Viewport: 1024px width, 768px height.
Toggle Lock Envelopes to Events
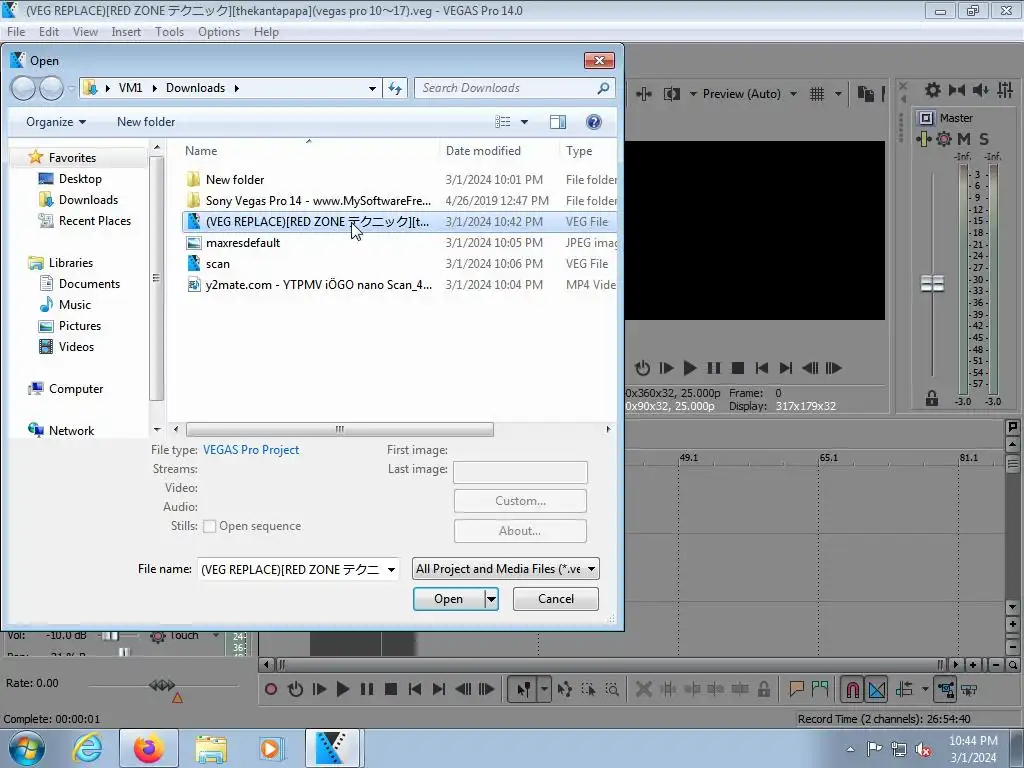[x=945, y=689]
